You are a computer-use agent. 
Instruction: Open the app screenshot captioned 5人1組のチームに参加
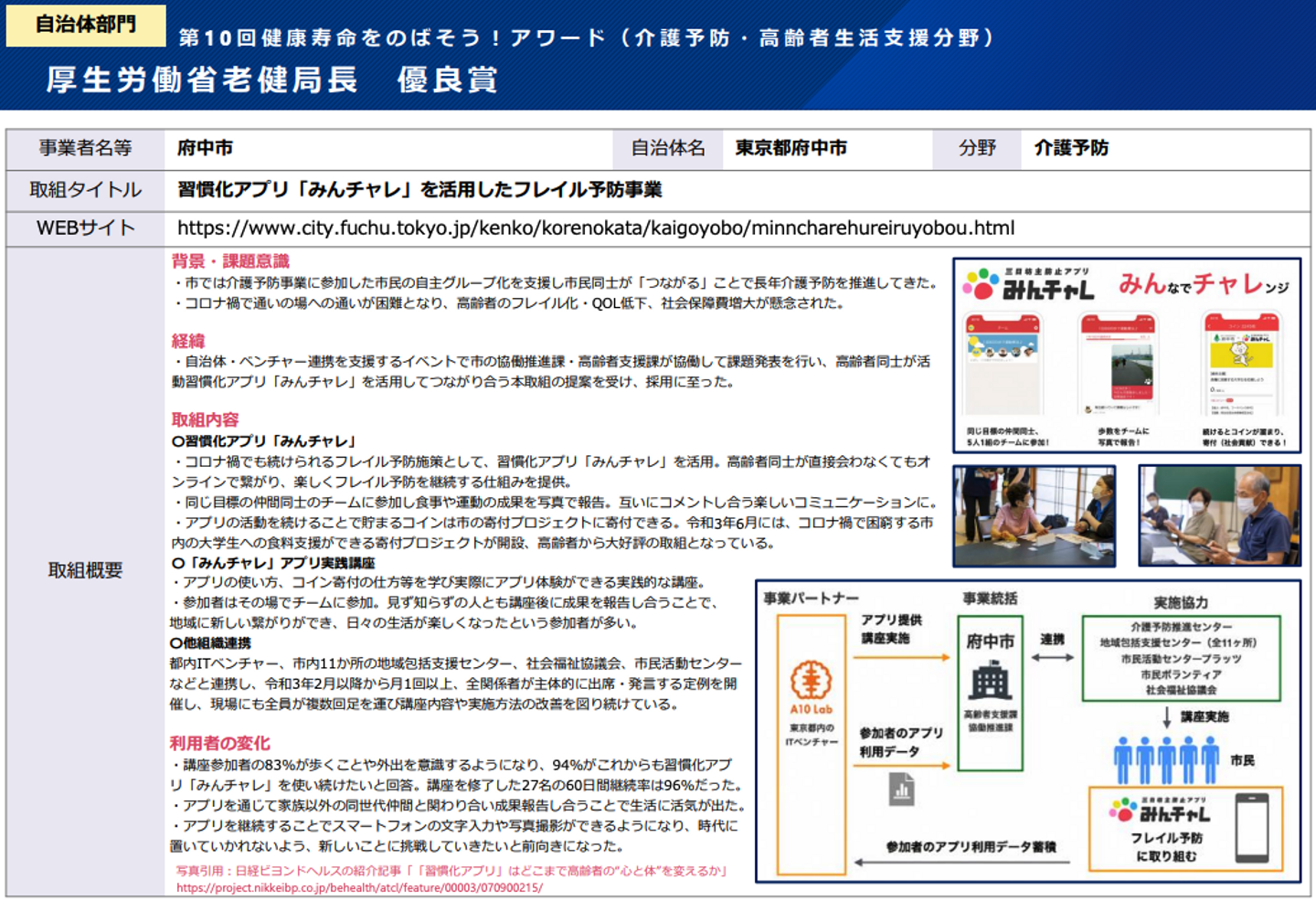click(1003, 365)
